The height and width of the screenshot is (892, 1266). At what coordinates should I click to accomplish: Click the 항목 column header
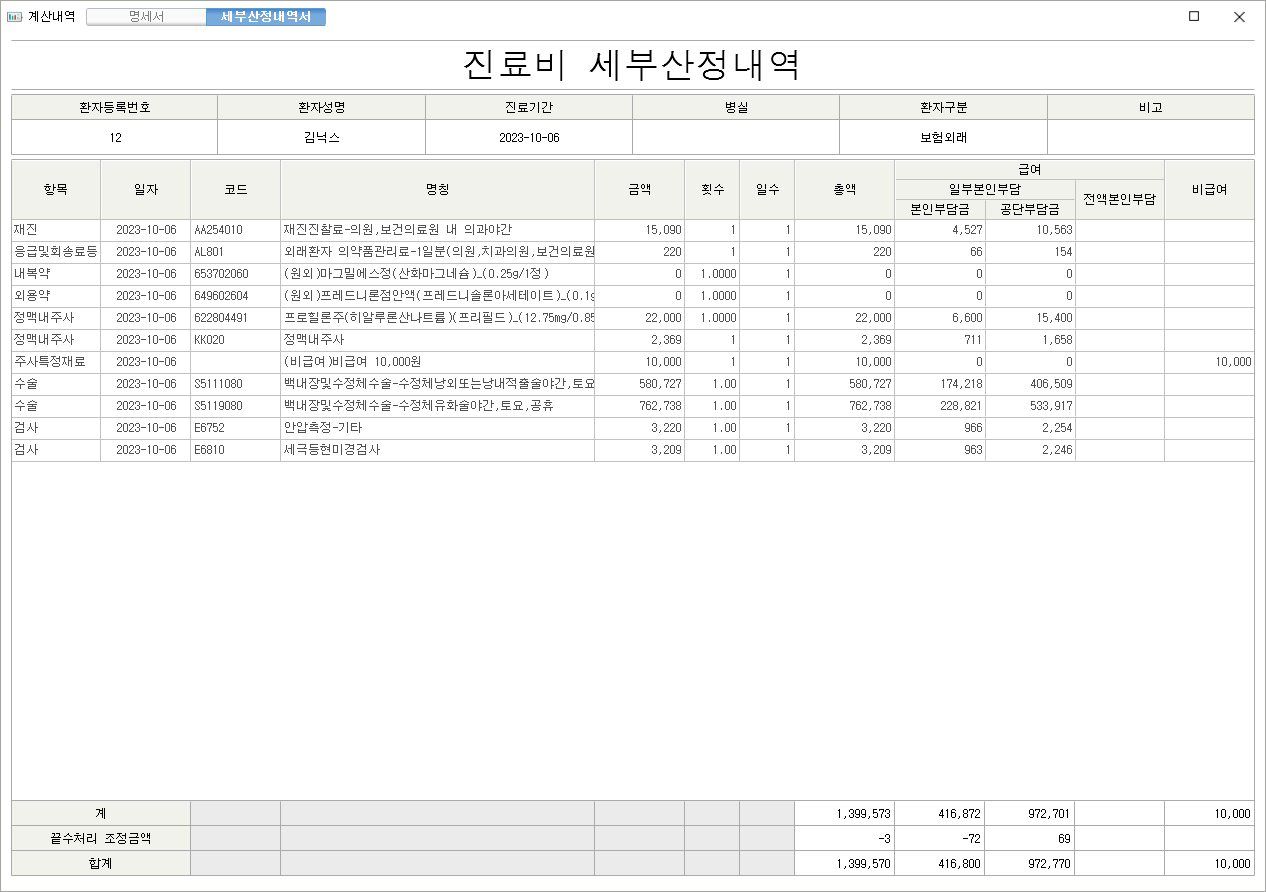[56, 189]
